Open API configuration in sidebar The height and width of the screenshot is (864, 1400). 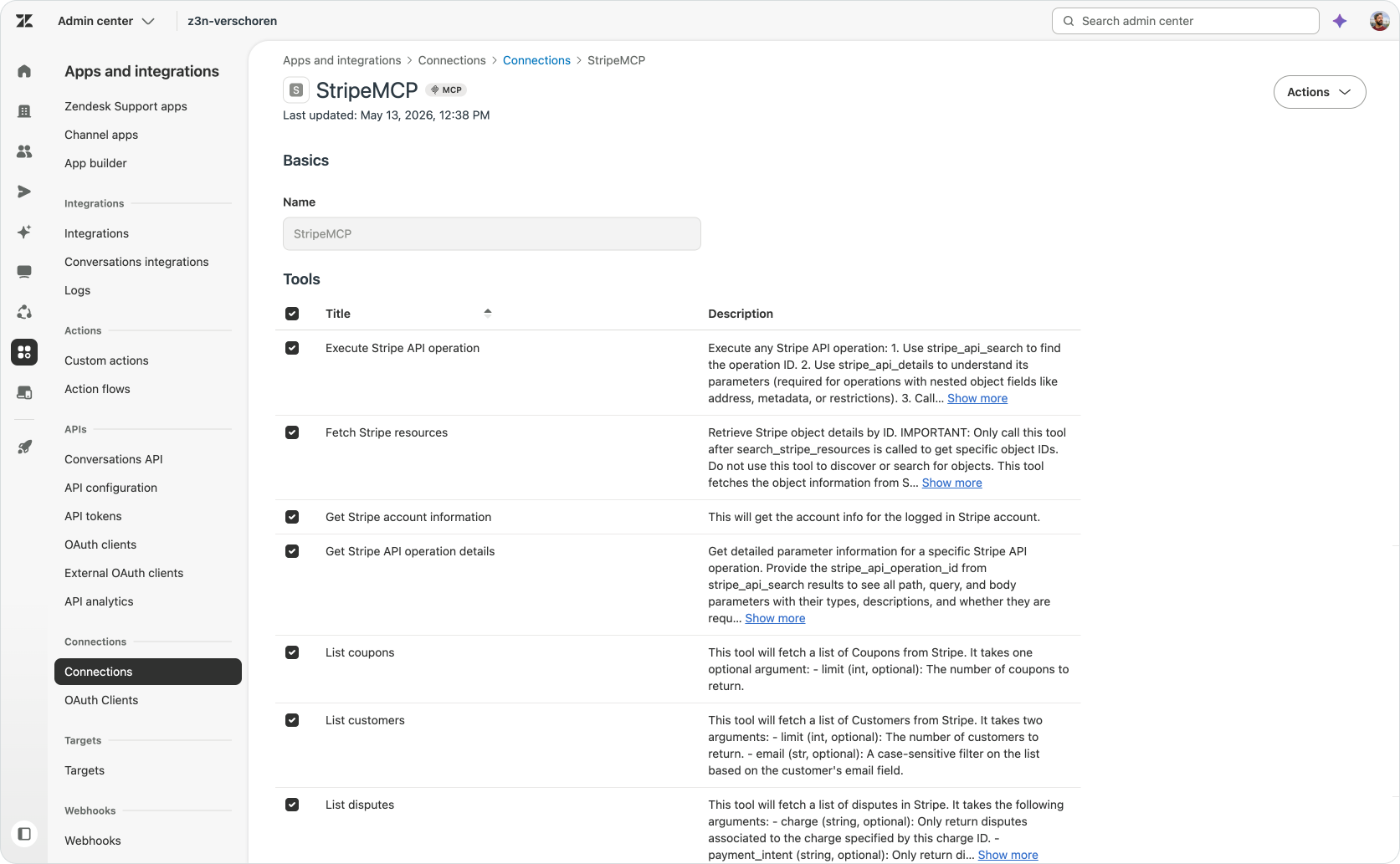point(110,488)
